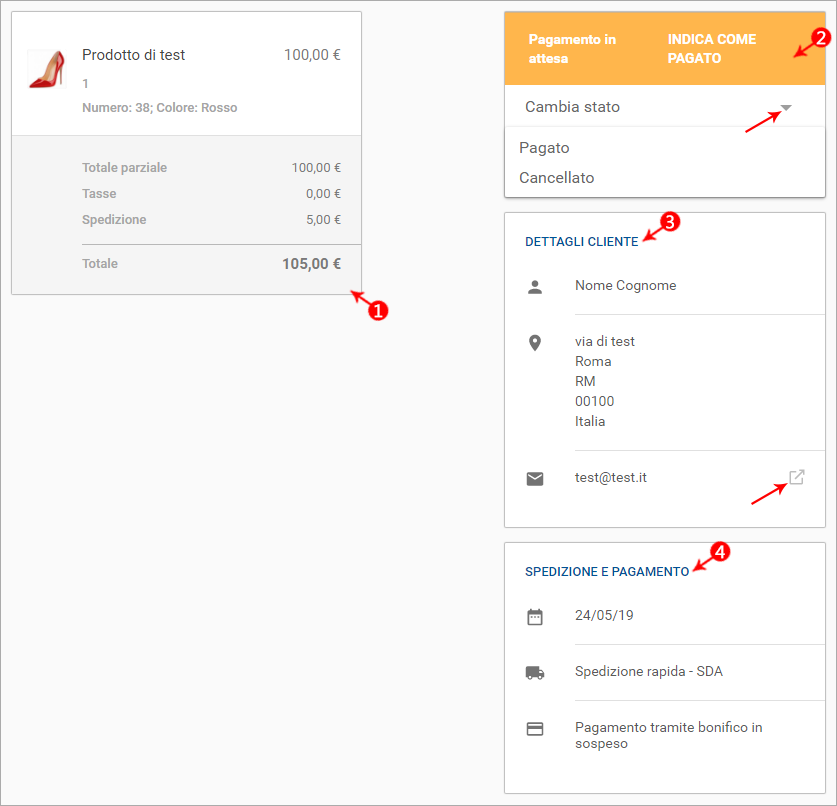The height and width of the screenshot is (806, 837).
Task: Click the test@test.it email address
Action: 611,477
